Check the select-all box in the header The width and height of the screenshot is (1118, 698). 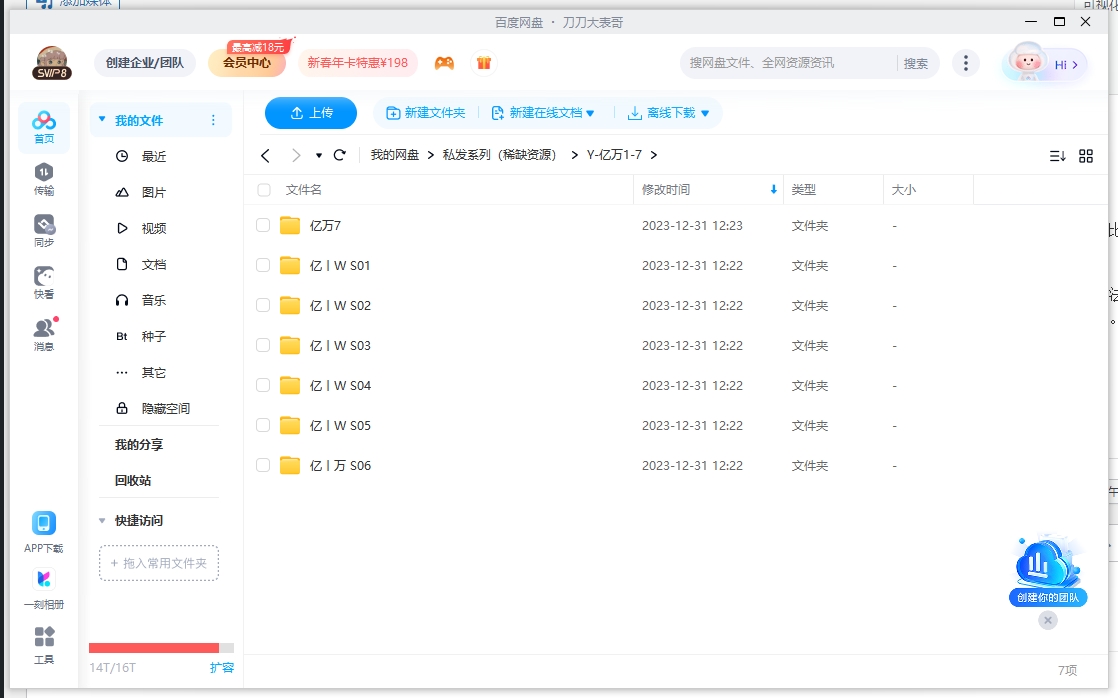click(x=262, y=189)
